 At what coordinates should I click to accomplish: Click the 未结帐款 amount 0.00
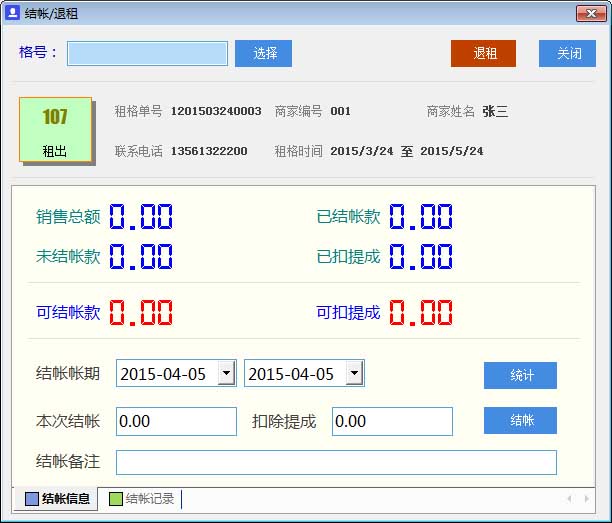[141, 257]
